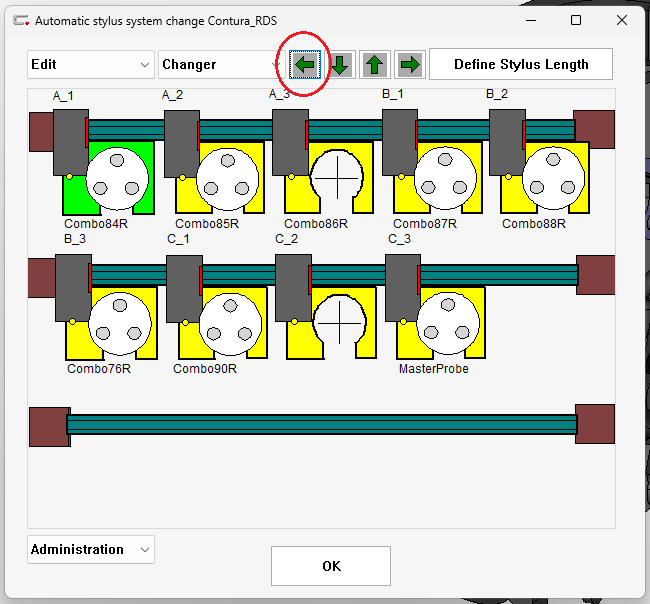This screenshot has height=604, width=650.
Task: Click the application icon in title bar
Action: tap(21, 20)
